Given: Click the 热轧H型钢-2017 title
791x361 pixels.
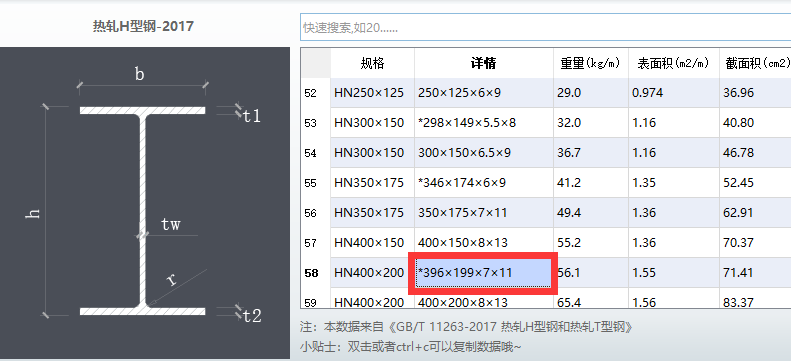Looking at the screenshot, I should coord(143,26).
